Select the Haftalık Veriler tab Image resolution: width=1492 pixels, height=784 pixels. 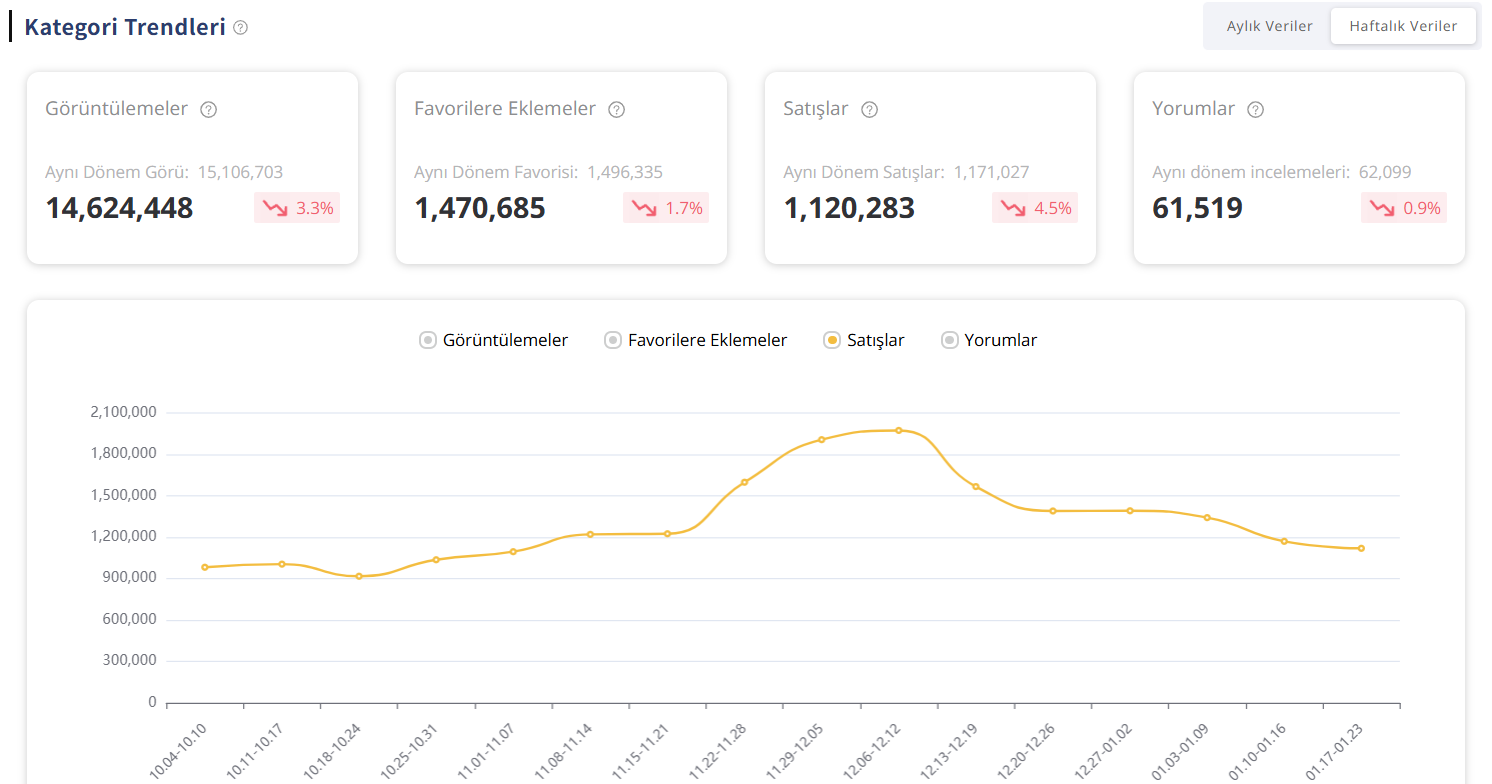[1402, 26]
